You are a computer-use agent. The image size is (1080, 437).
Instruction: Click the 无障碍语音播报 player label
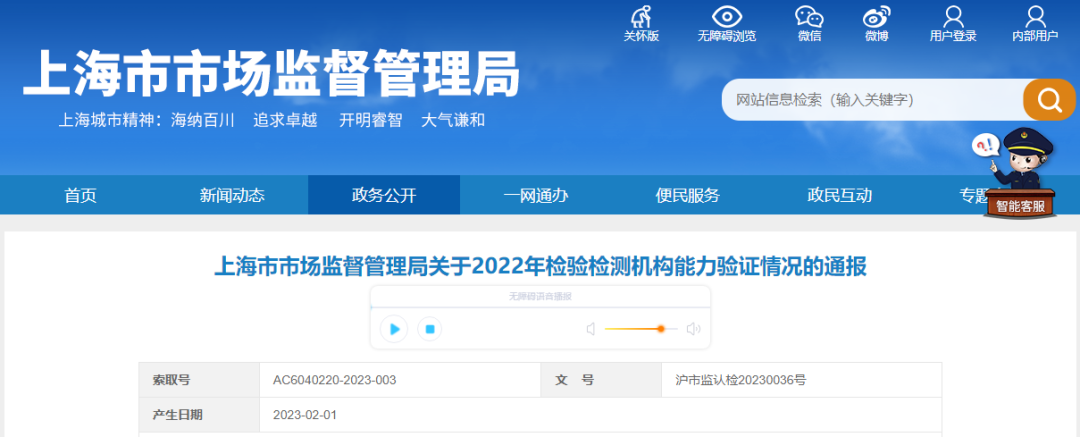coord(540,296)
